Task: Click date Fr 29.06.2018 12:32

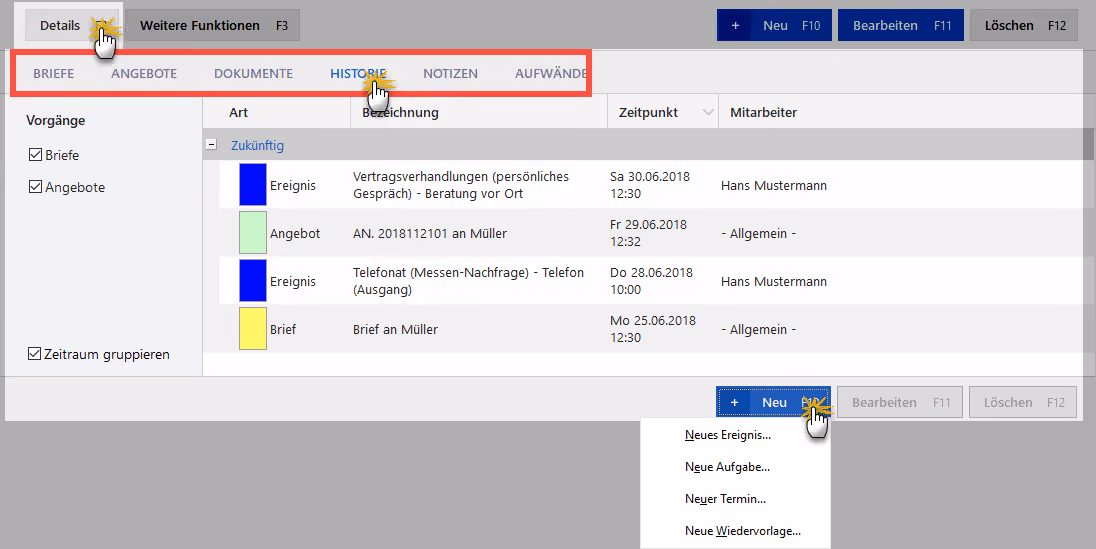Action: pos(648,234)
